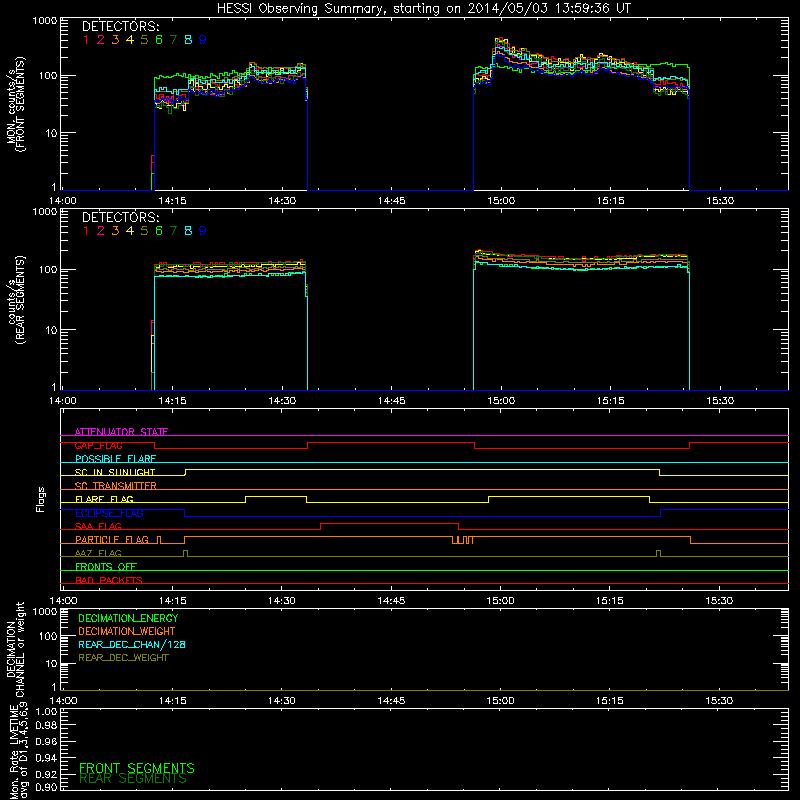Screen dimensions: 800x800
Task: Click the SAA_FLAG label
Action: coord(98,527)
